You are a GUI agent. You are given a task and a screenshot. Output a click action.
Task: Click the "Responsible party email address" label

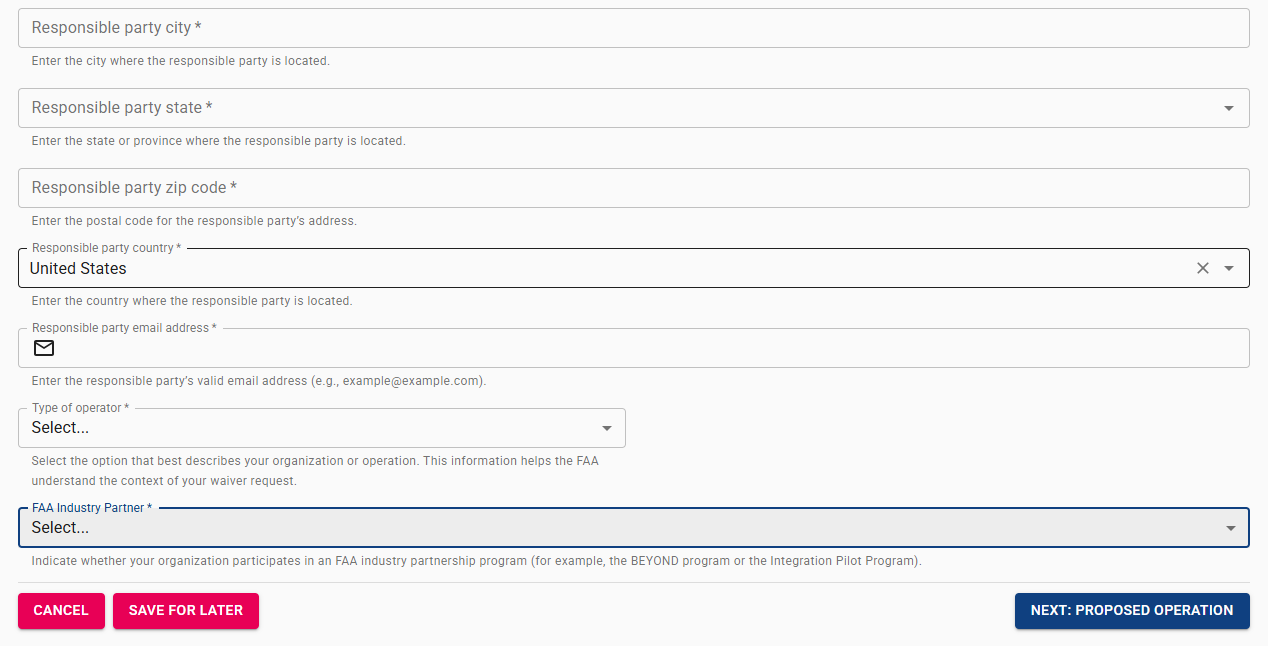(124, 328)
